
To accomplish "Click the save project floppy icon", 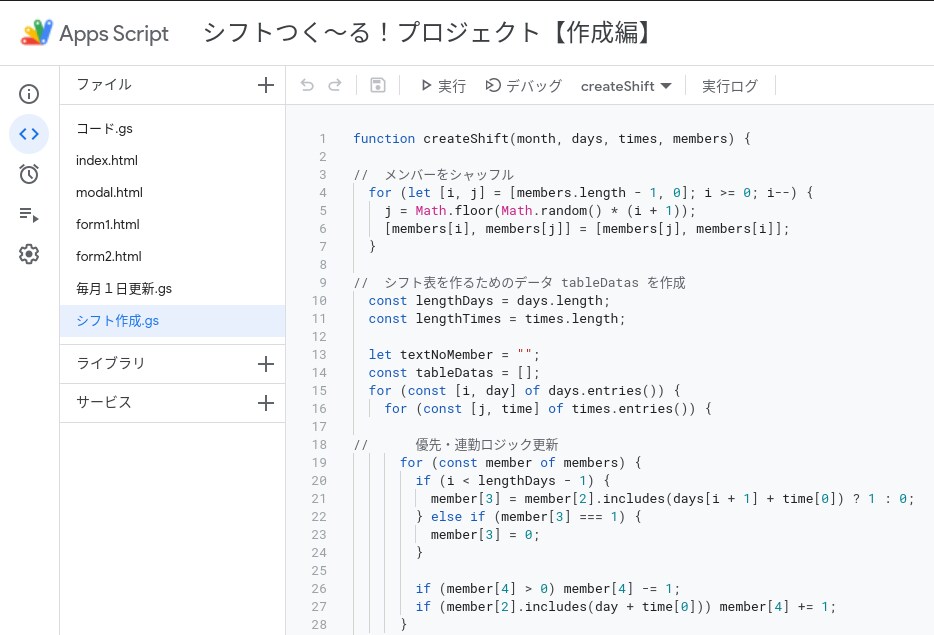I will 378,86.
